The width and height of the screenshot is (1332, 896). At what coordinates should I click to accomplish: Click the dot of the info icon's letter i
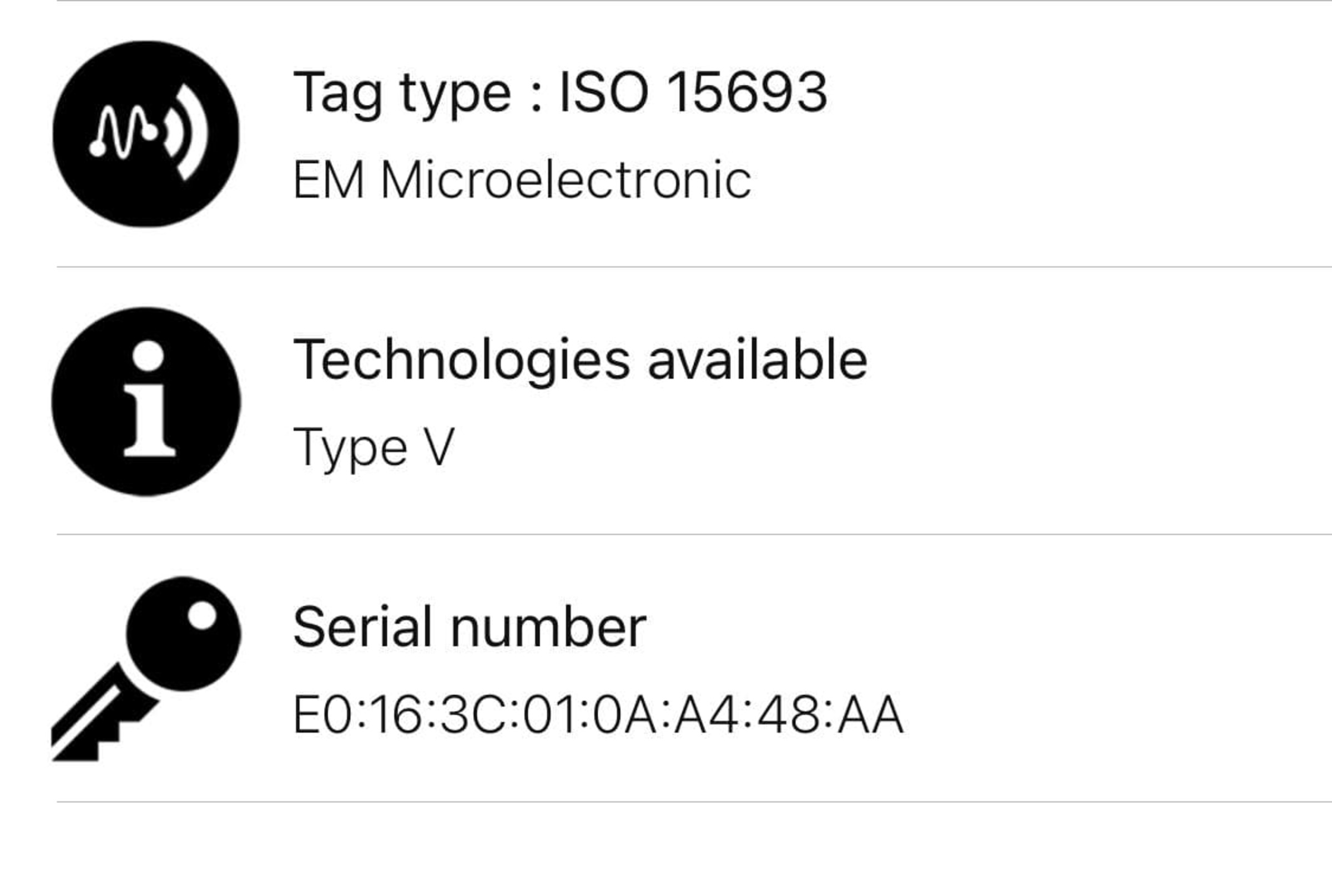(148, 356)
